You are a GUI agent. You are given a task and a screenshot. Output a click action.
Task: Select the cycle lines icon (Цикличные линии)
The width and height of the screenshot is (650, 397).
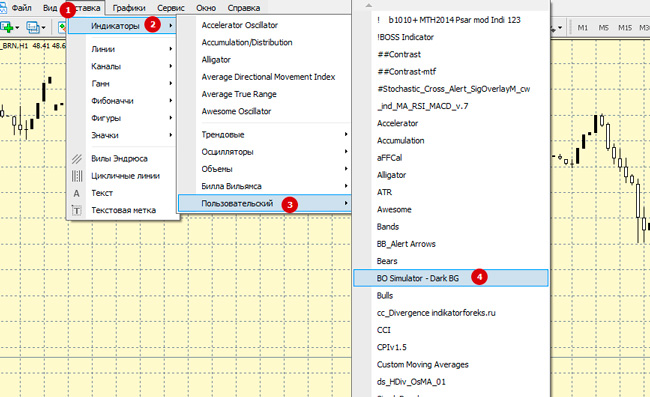77,176
